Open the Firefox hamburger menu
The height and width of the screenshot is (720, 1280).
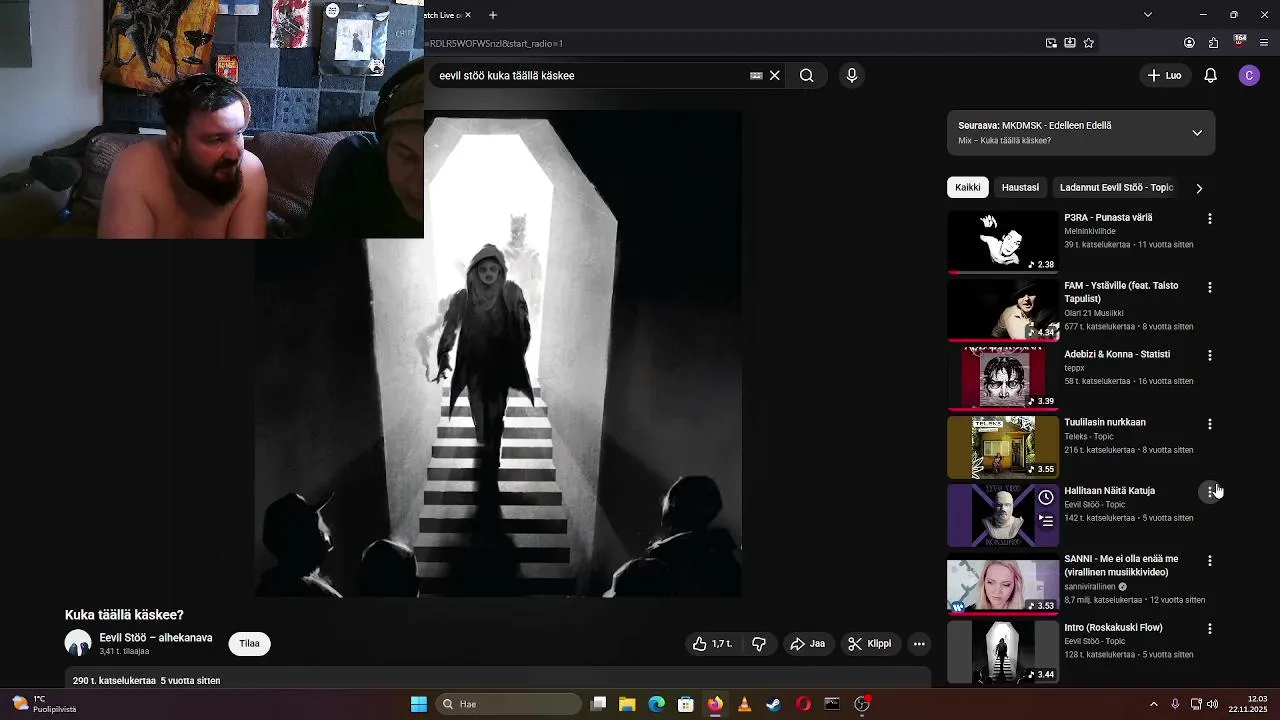tap(1264, 43)
